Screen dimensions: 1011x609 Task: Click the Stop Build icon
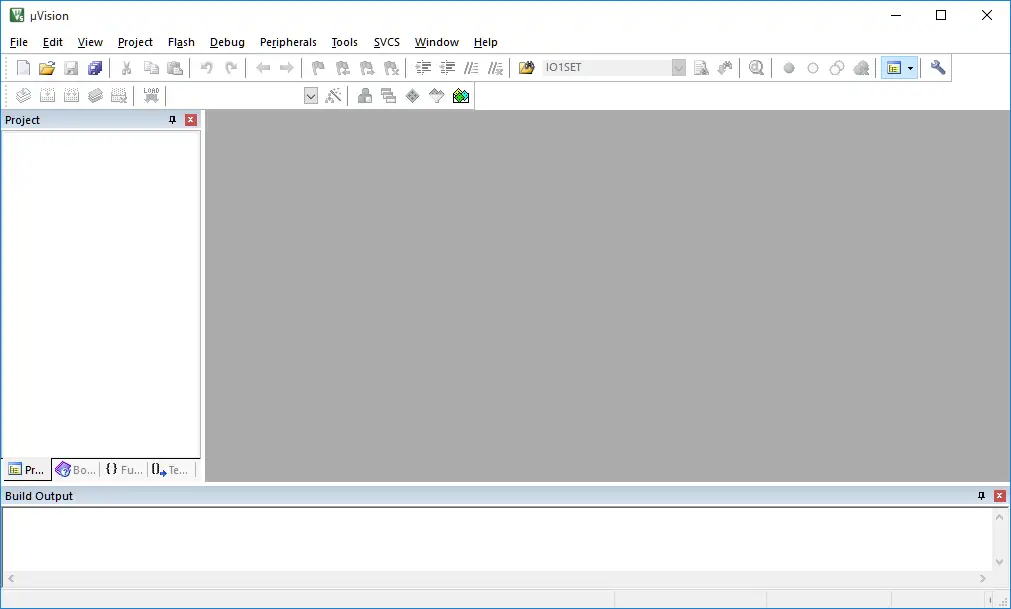pos(119,96)
